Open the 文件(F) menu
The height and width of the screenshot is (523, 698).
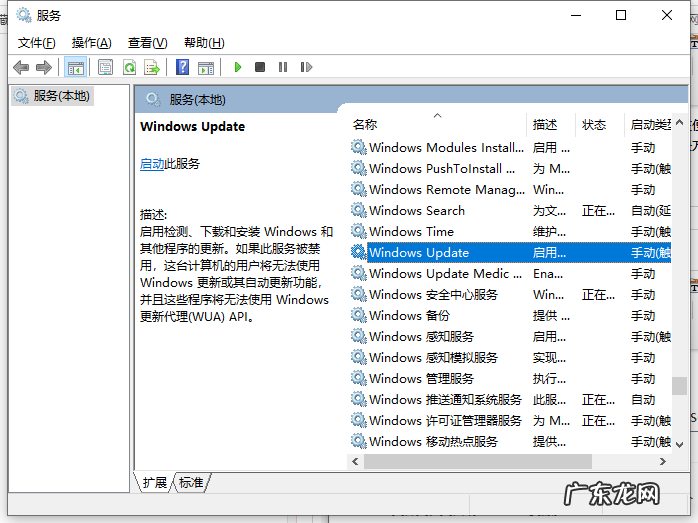37,43
